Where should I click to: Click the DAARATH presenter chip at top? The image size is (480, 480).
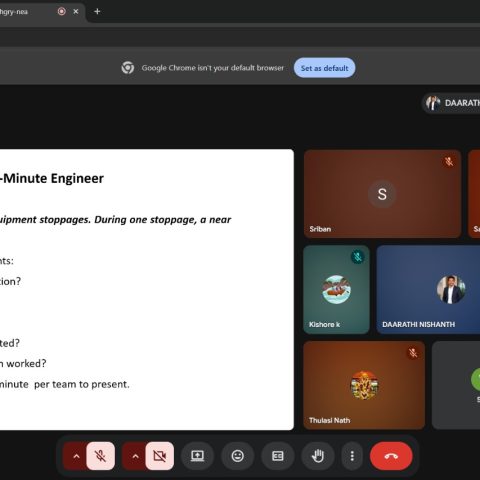pyautogui.click(x=451, y=103)
